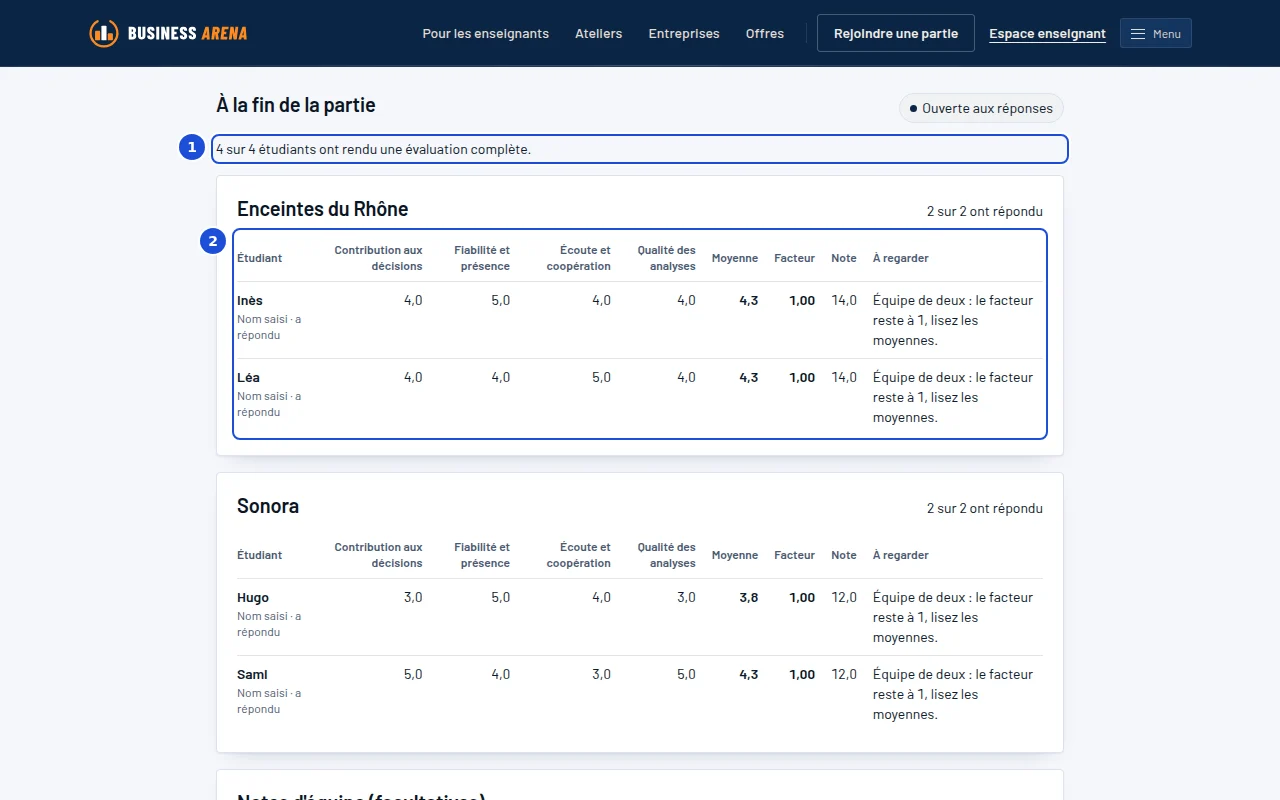
Task: Open the Entreprises nav item
Action: click(684, 33)
